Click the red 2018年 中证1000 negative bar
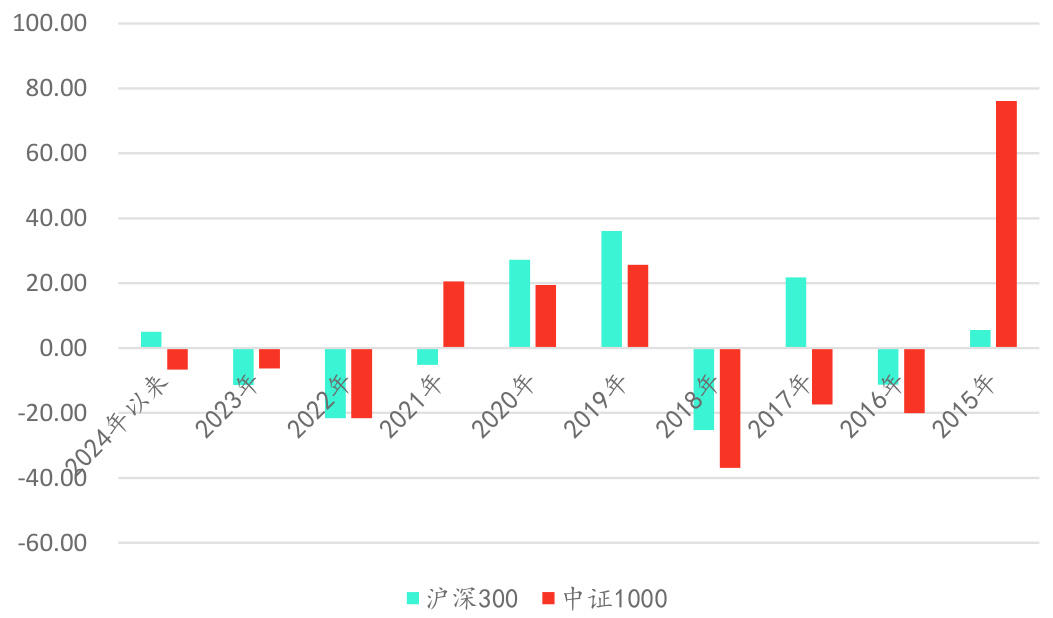Screen dimensions: 1053x618 730,408
